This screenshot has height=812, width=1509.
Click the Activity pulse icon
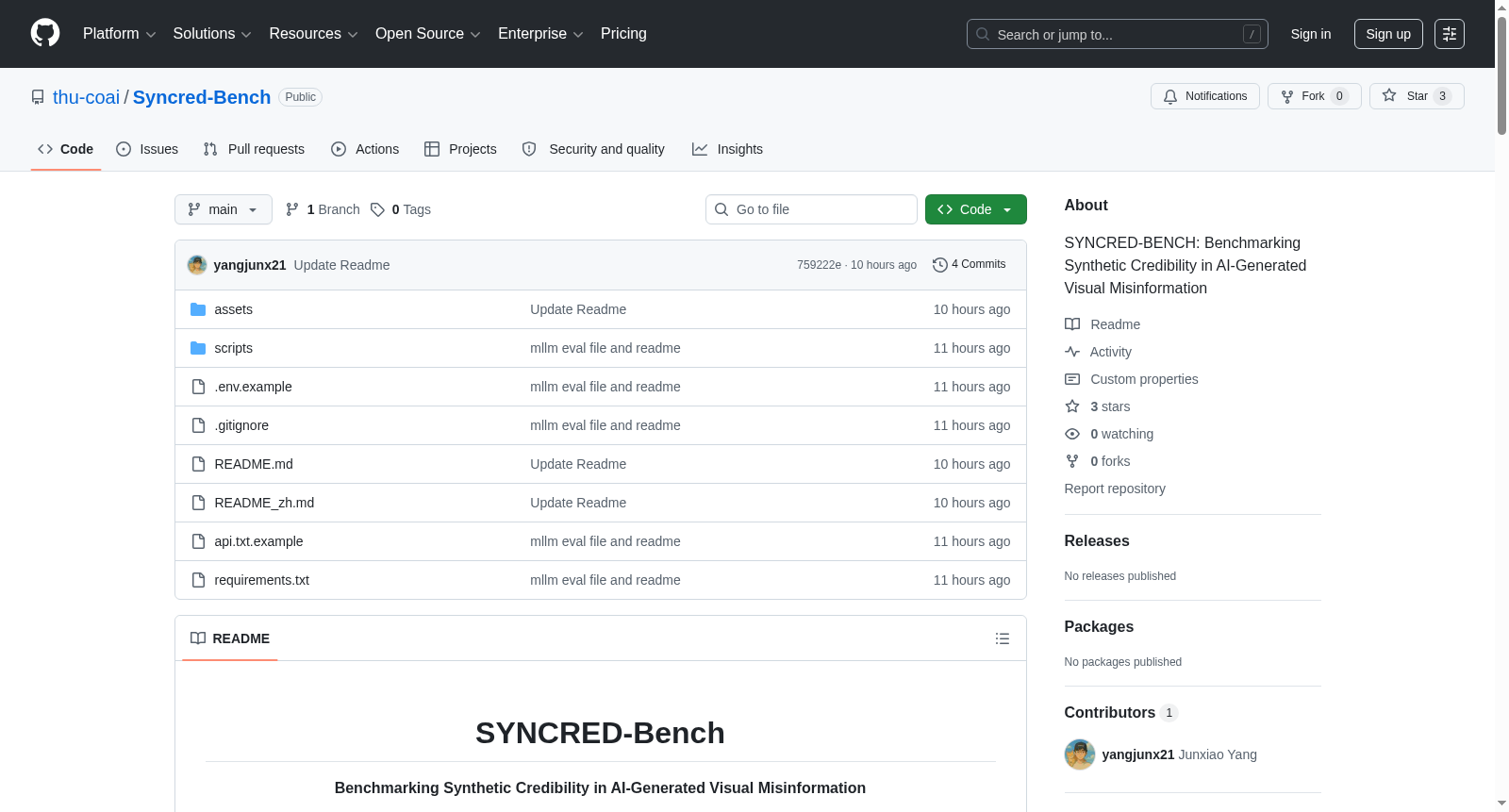[1072, 352]
